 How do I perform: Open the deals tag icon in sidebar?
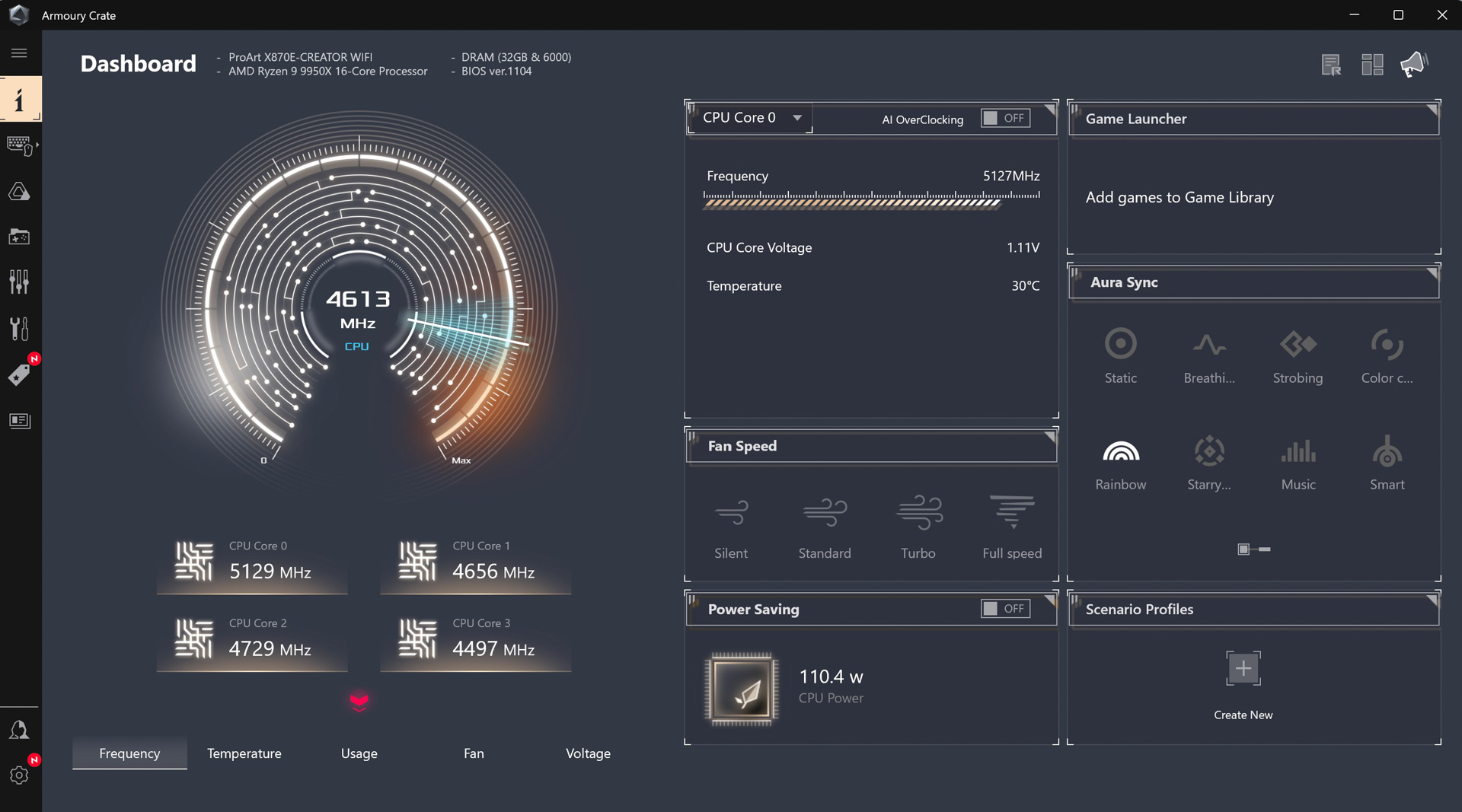point(19,374)
